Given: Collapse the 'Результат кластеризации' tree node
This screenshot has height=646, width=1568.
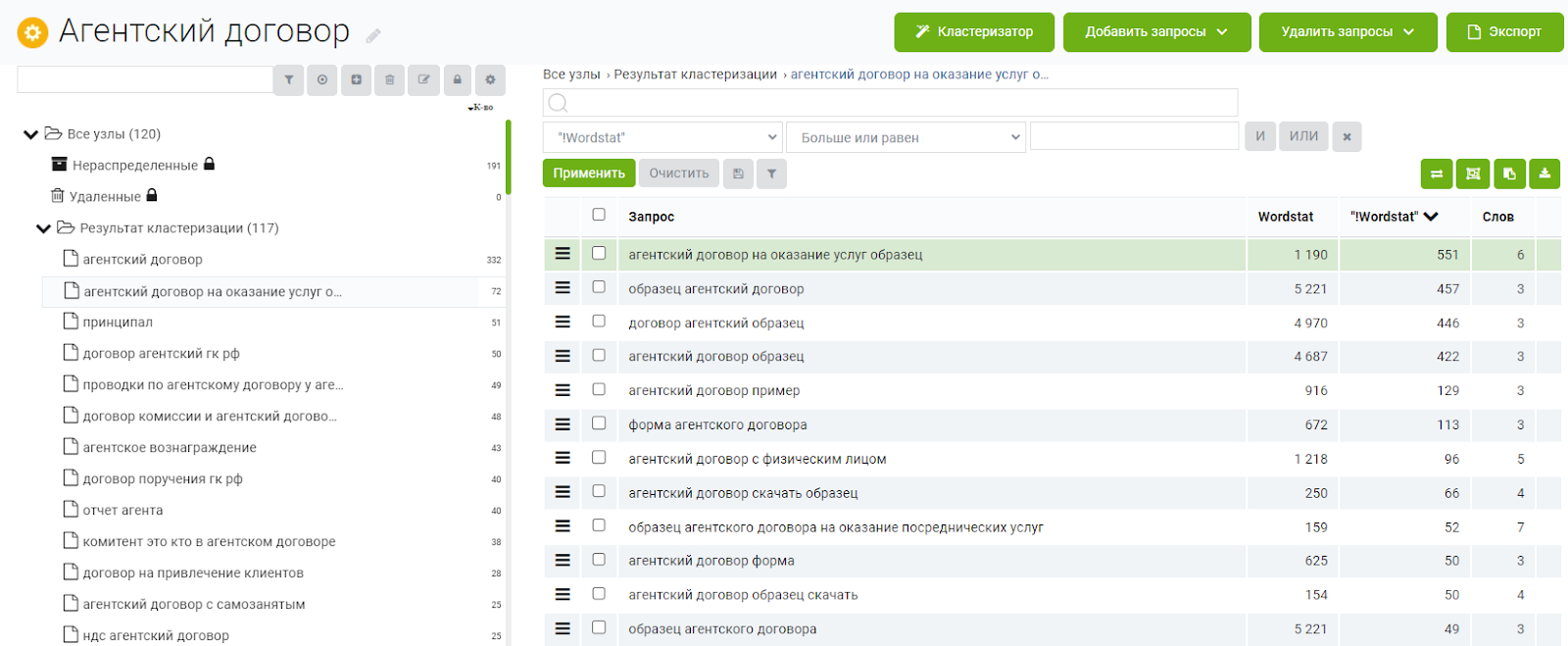Looking at the screenshot, I should [x=43, y=228].
